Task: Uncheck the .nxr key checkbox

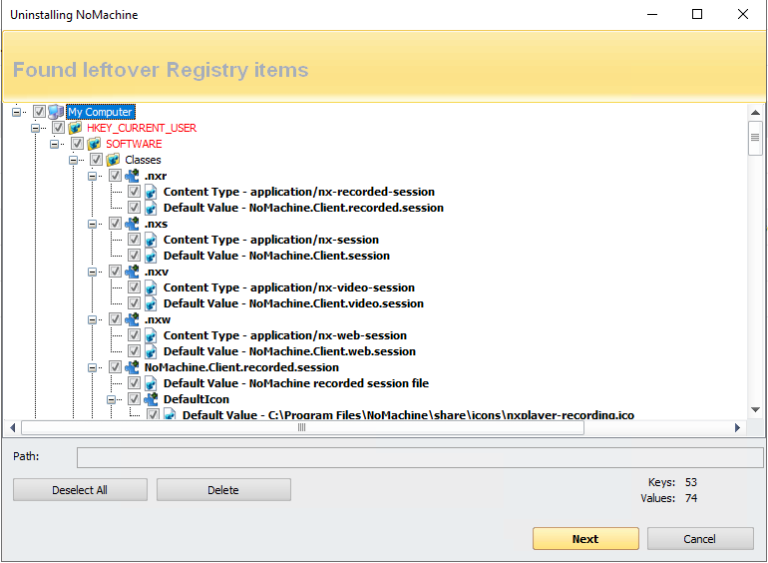Action: 115,175
